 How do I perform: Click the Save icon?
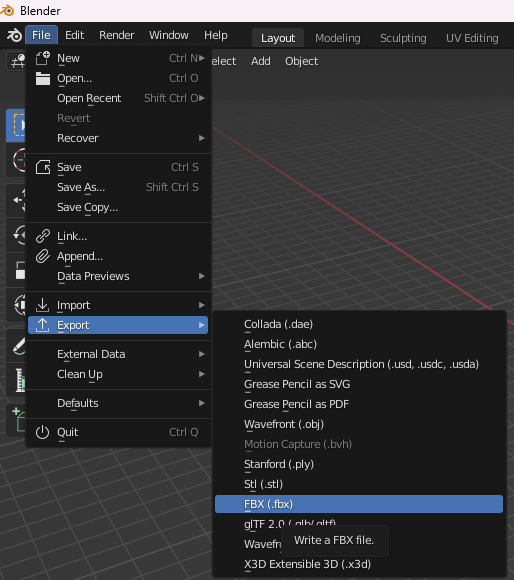[43, 167]
